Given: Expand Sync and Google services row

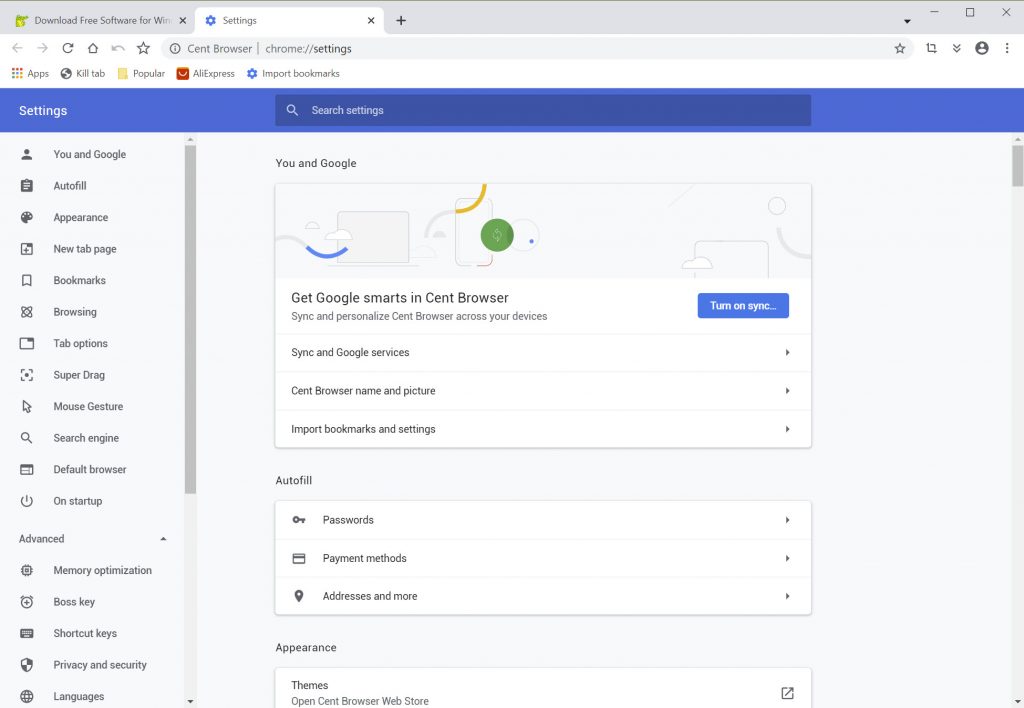Looking at the screenshot, I should pyautogui.click(x=543, y=353).
